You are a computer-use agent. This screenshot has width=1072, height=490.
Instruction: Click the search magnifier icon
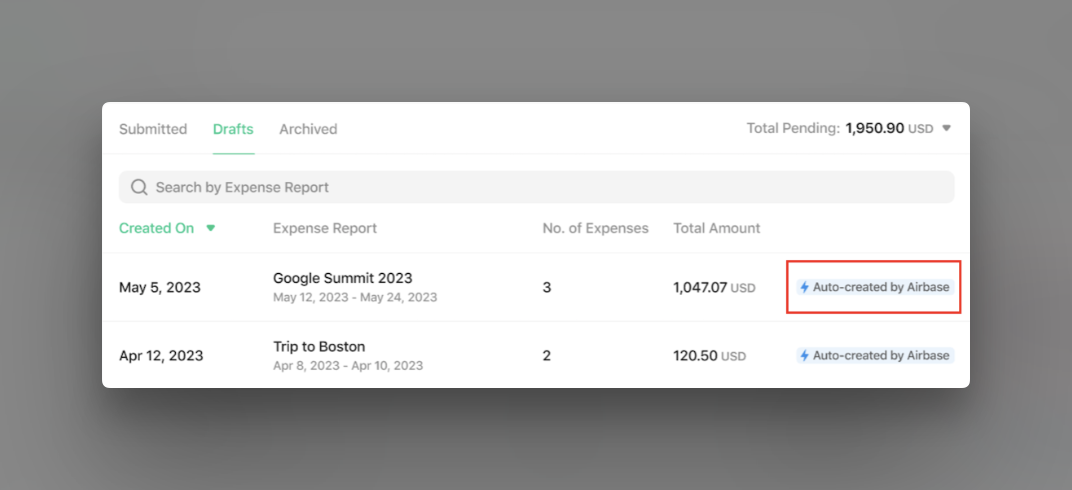point(139,187)
